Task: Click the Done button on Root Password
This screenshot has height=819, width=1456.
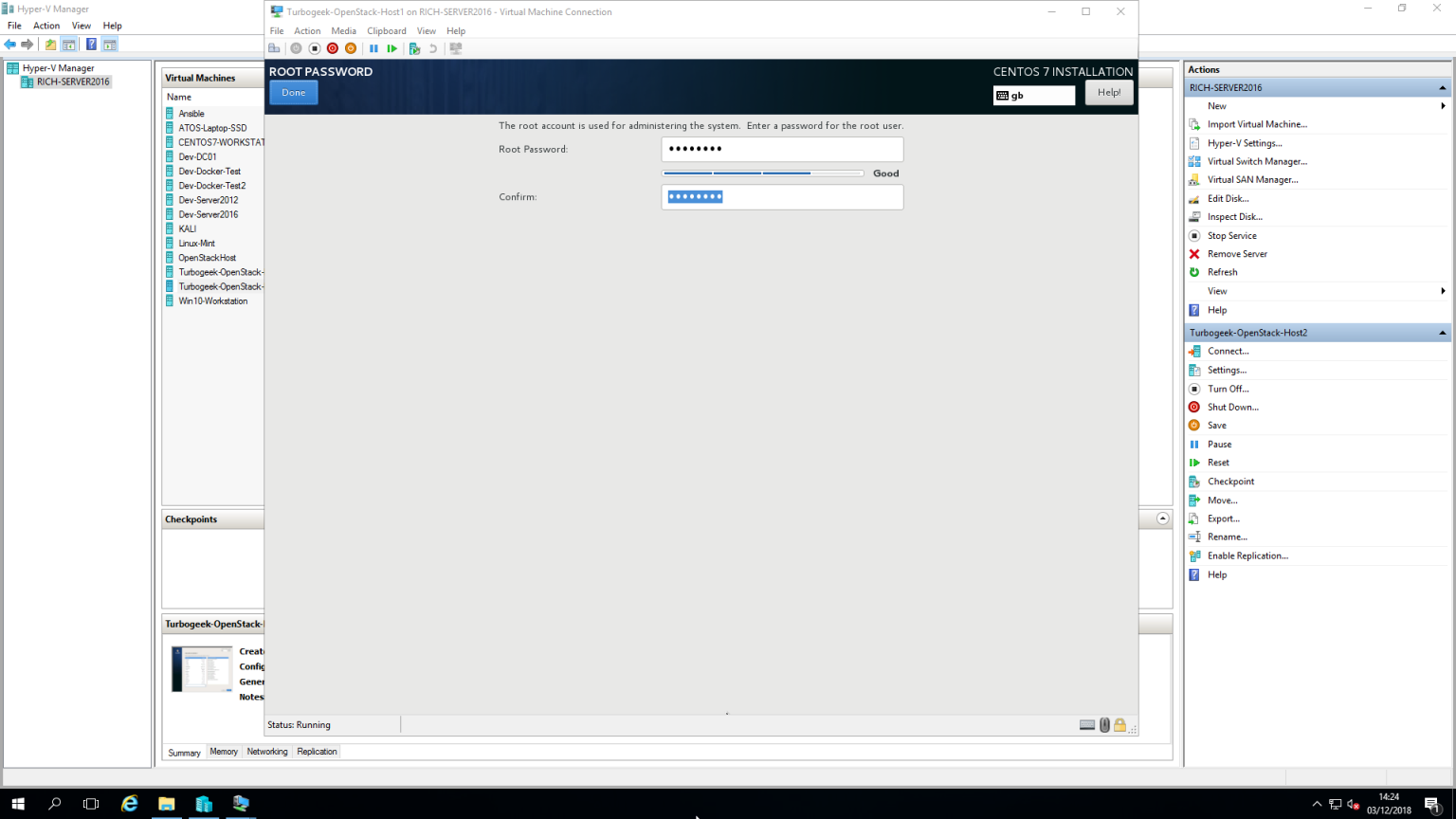Action: tap(294, 93)
